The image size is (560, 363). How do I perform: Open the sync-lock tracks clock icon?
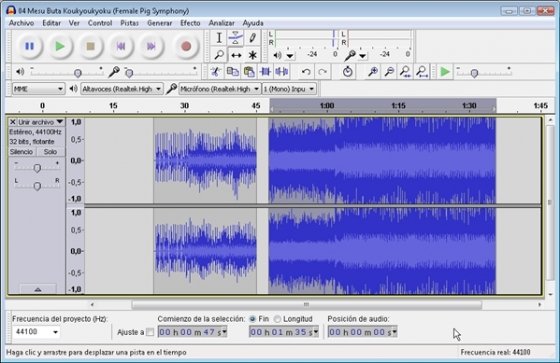coord(348,72)
